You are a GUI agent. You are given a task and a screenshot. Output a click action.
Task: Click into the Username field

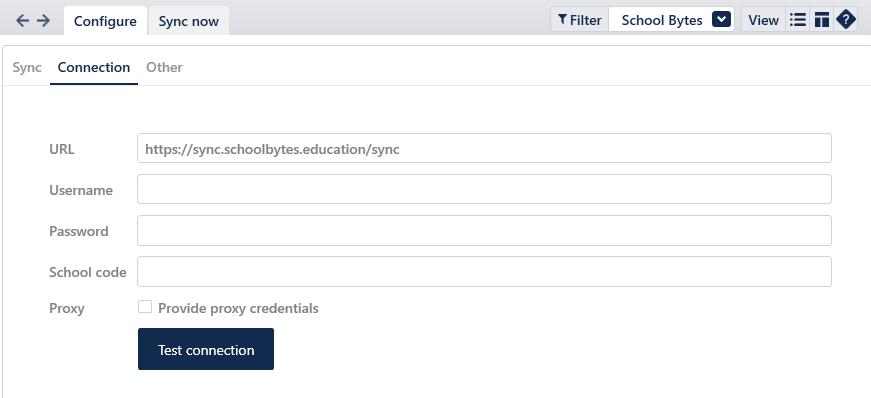click(x=484, y=189)
